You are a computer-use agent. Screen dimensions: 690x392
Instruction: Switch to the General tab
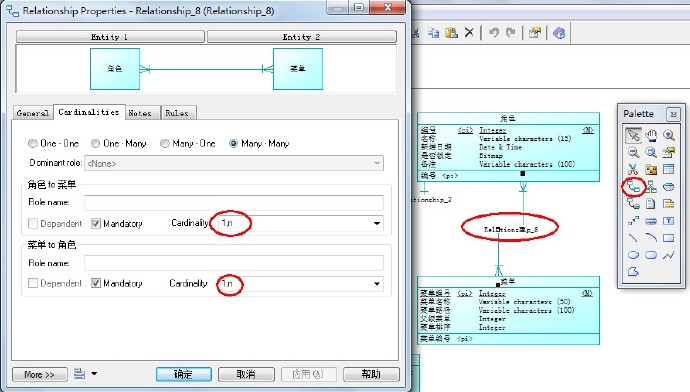coord(33,113)
